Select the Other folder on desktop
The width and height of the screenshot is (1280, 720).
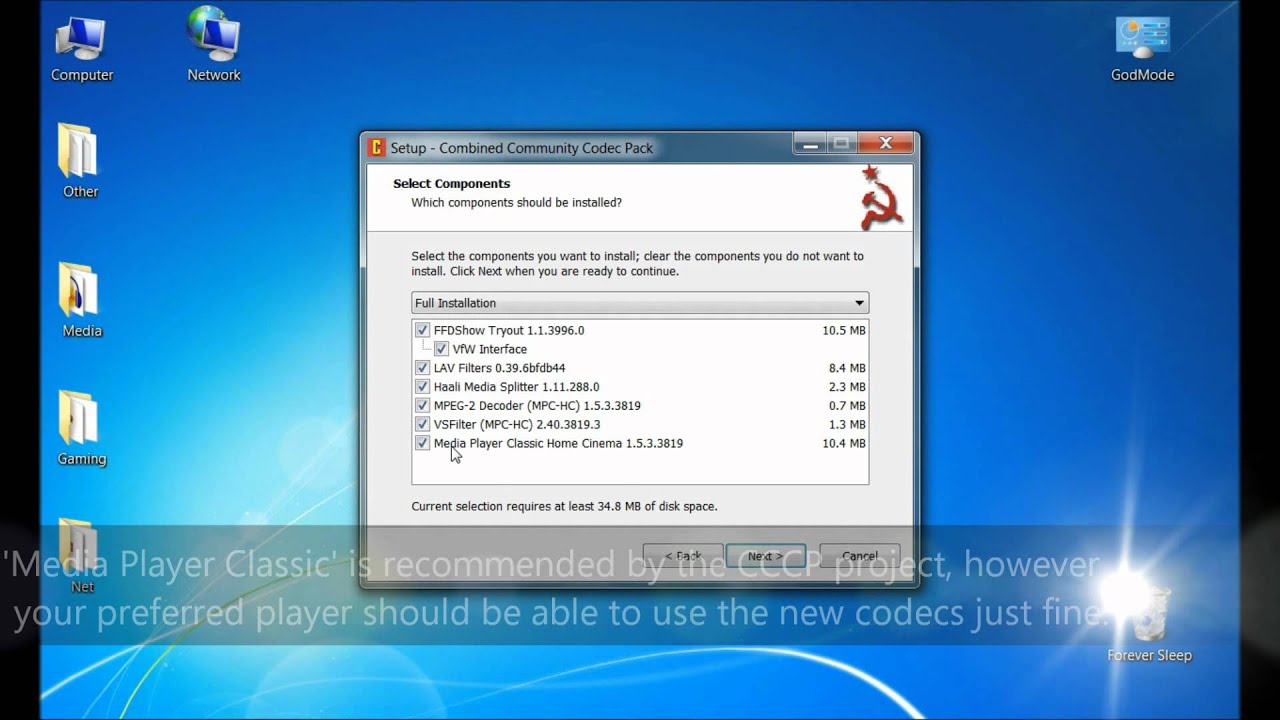(80, 161)
